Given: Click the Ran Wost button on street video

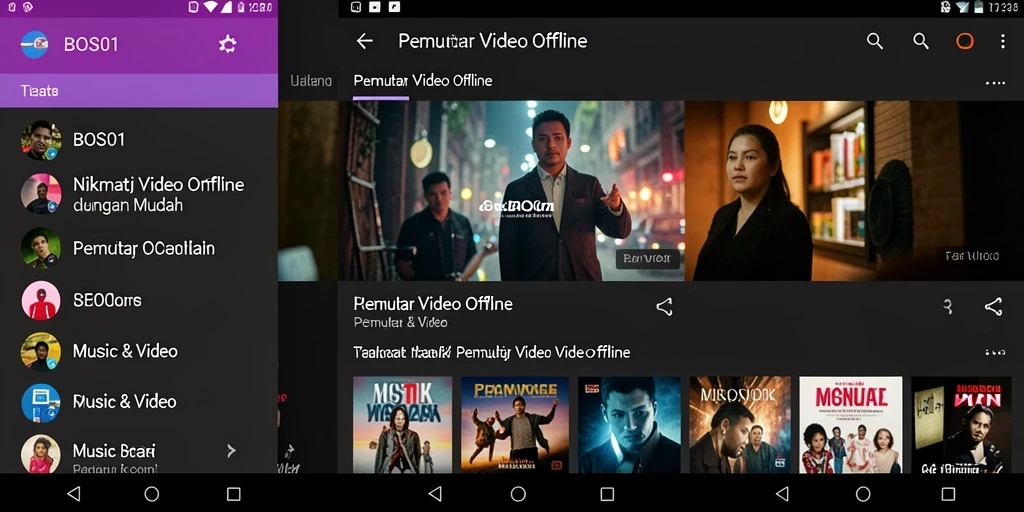Looking at the screenshot, I should pos(647,259).
